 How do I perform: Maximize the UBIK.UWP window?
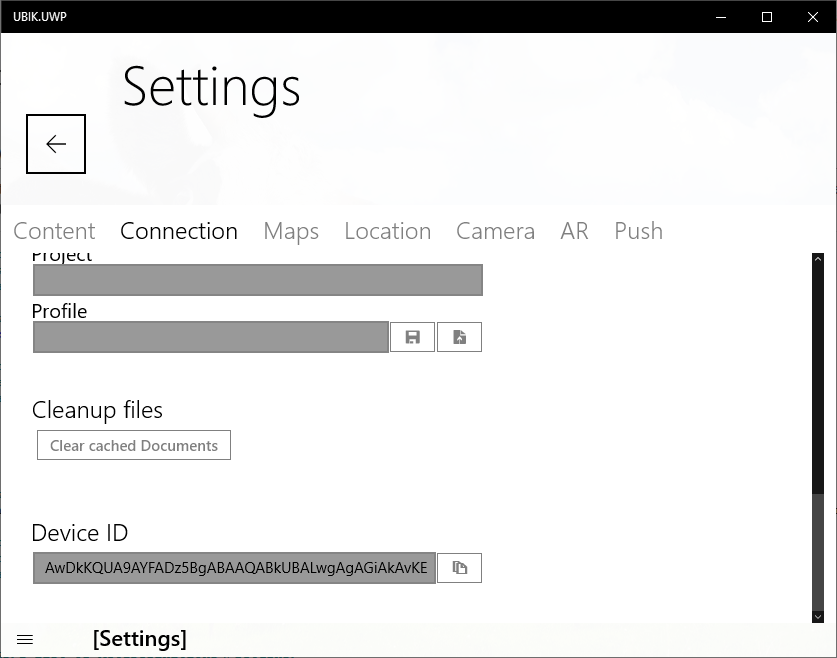pos(767,17)
